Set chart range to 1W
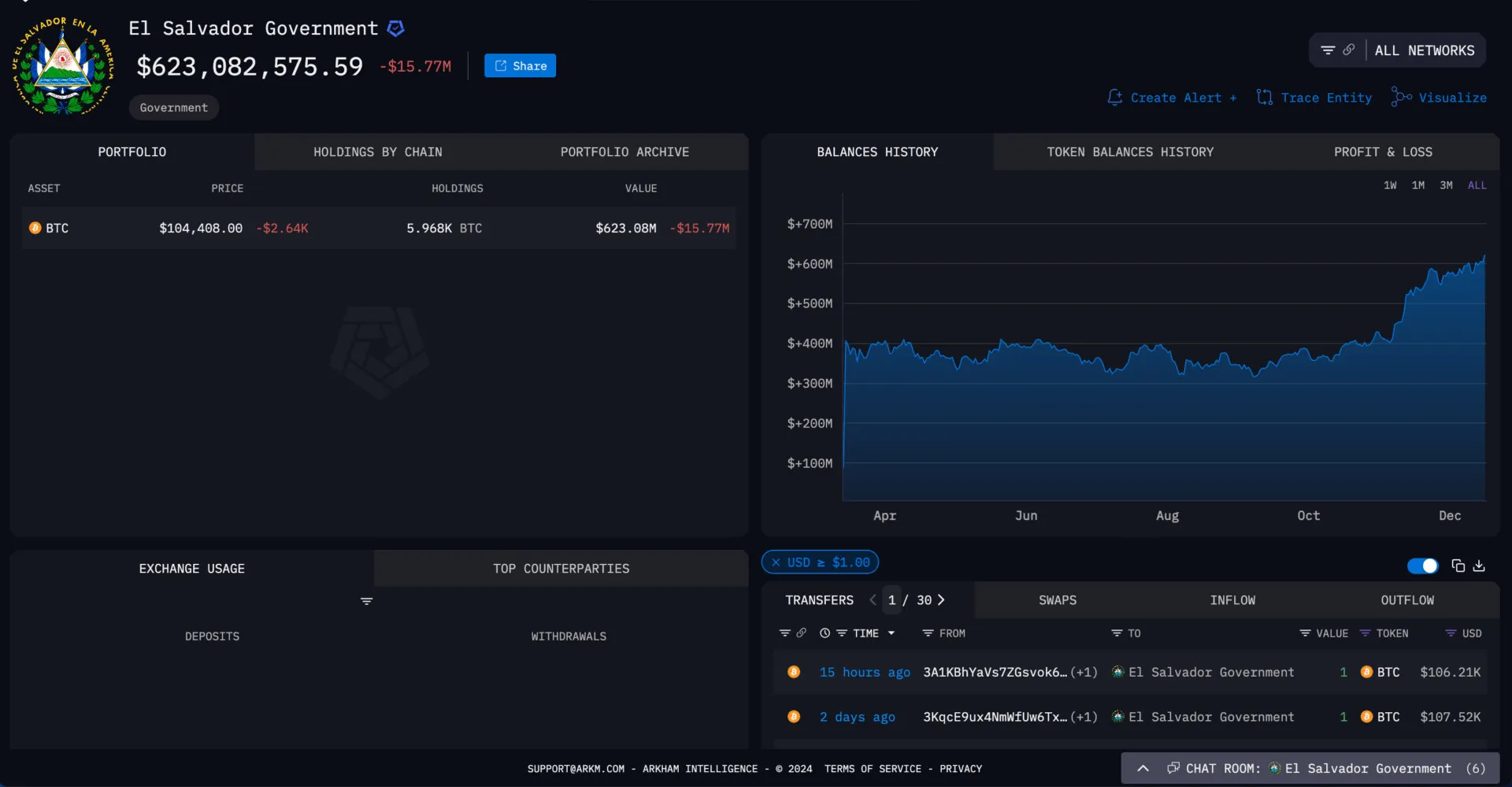Viewport: 1512px width, 787px height. tap(1390, 185)
